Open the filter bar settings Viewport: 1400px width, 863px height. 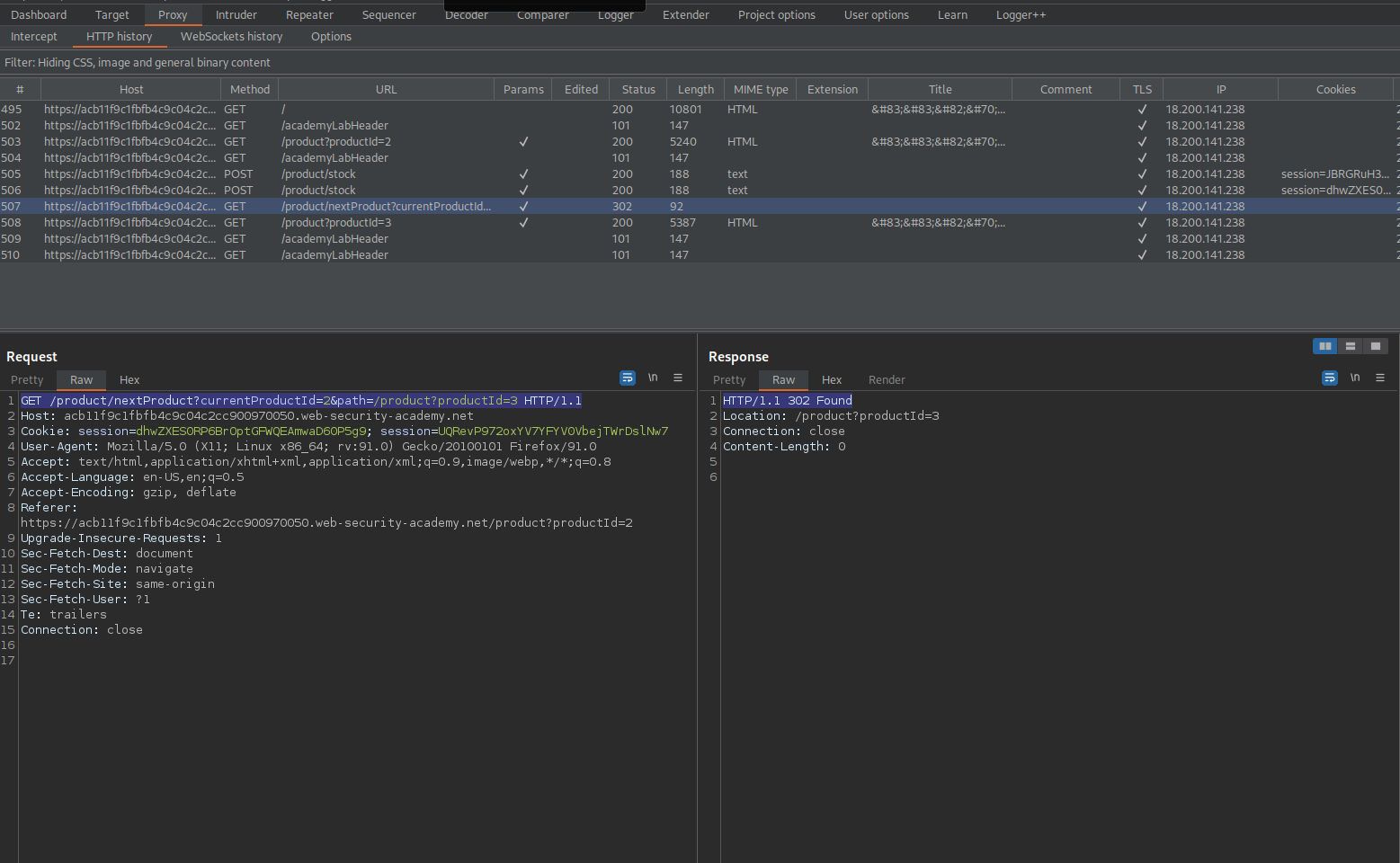[700, 63]
